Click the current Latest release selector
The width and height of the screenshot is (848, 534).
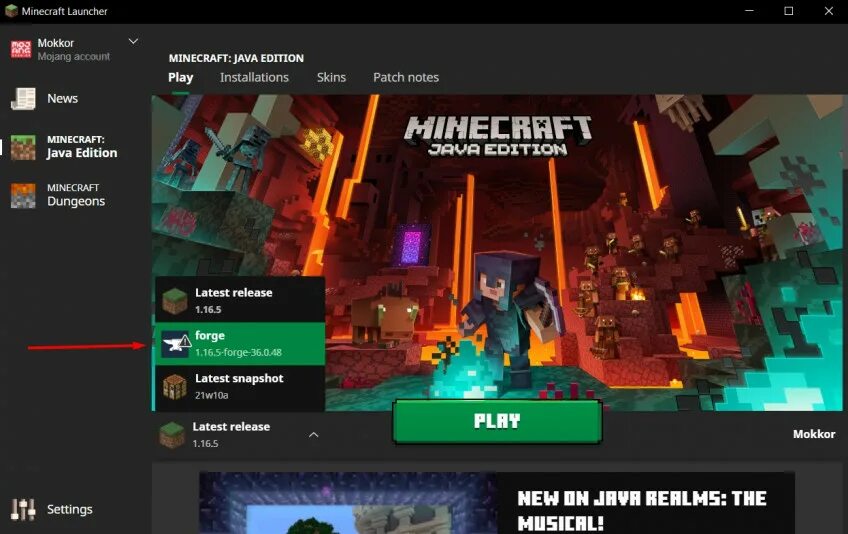point(240,434)
